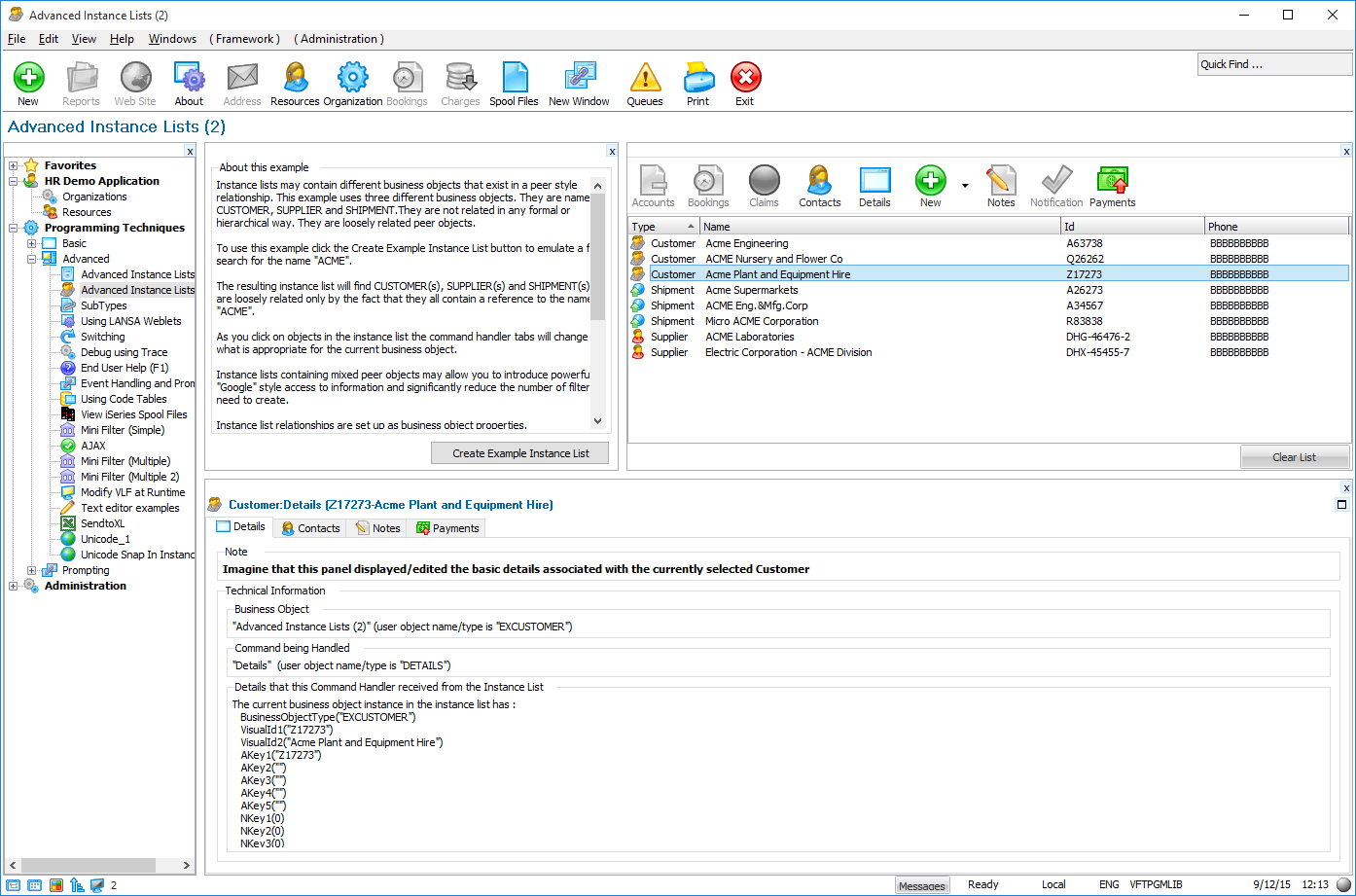Close the About this example panel

point(612,152)
